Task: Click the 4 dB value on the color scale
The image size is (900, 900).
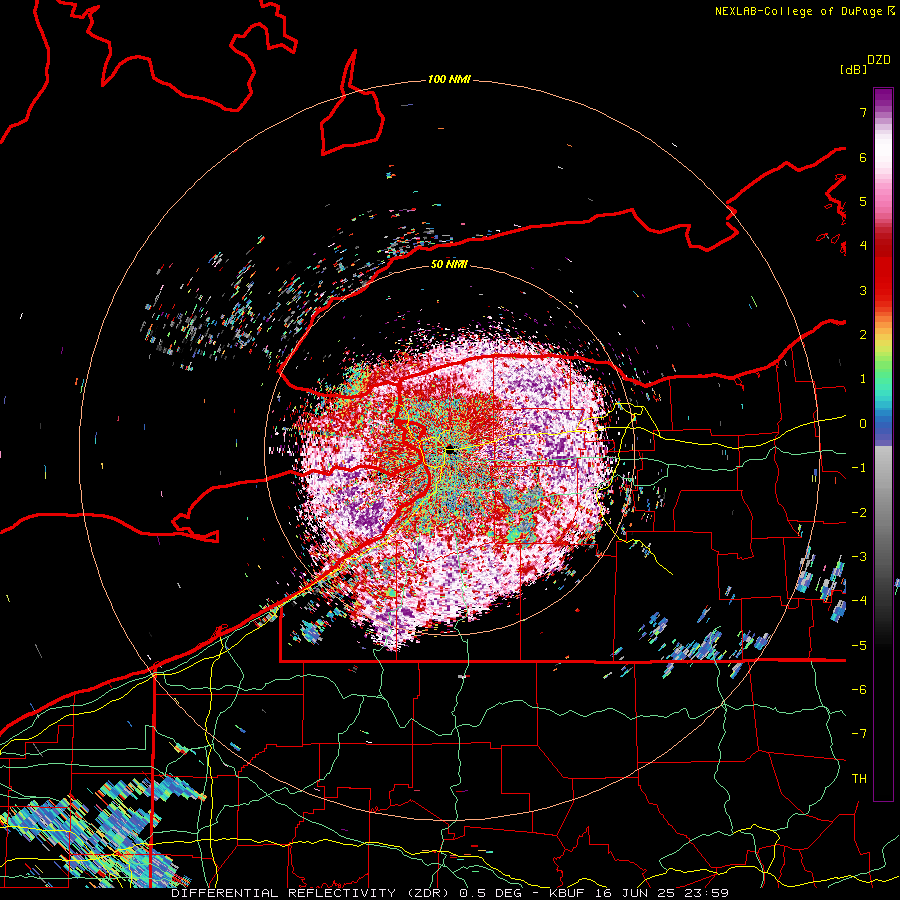Action: (x=863, y=245)
